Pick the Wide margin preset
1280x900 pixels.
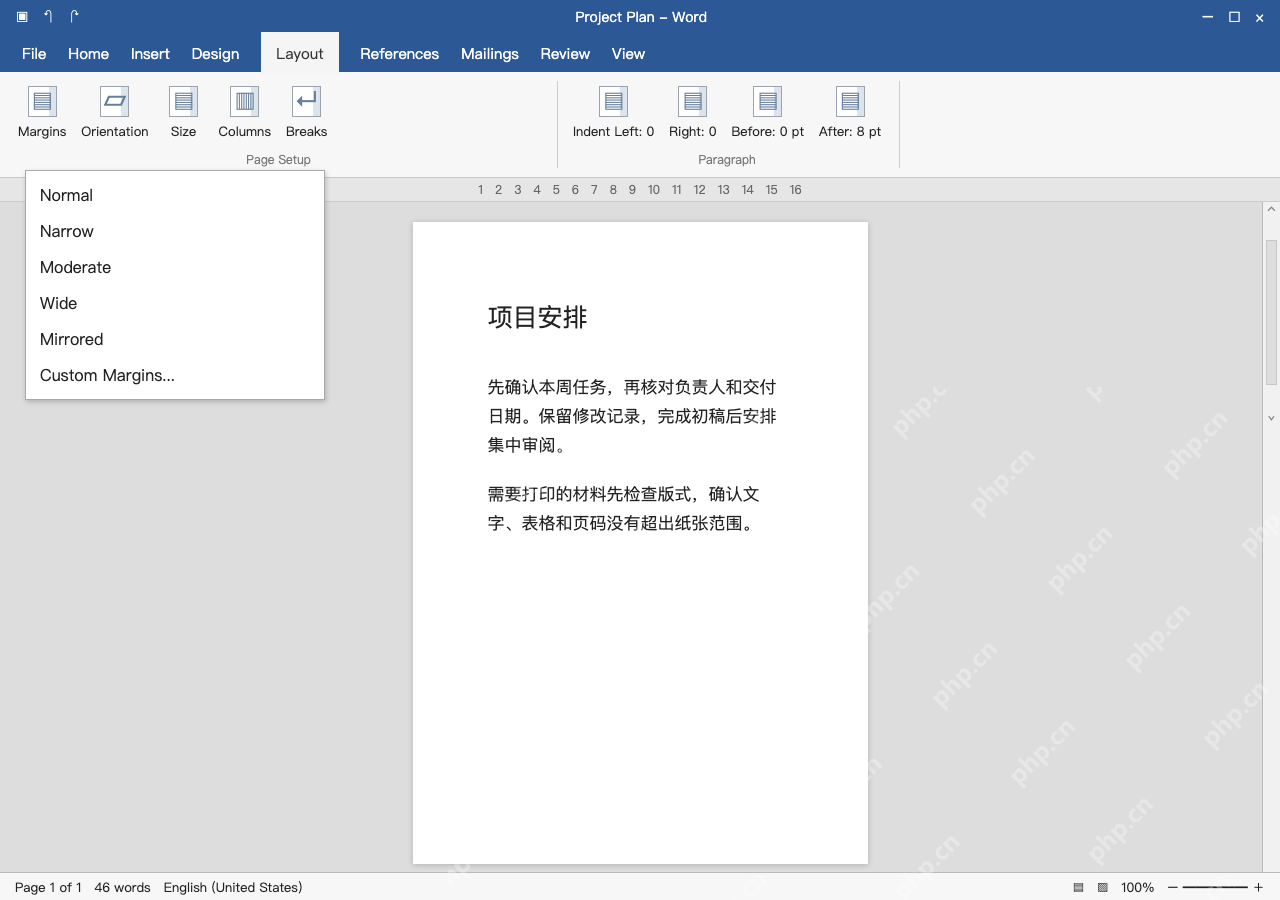tap(175, 303)
